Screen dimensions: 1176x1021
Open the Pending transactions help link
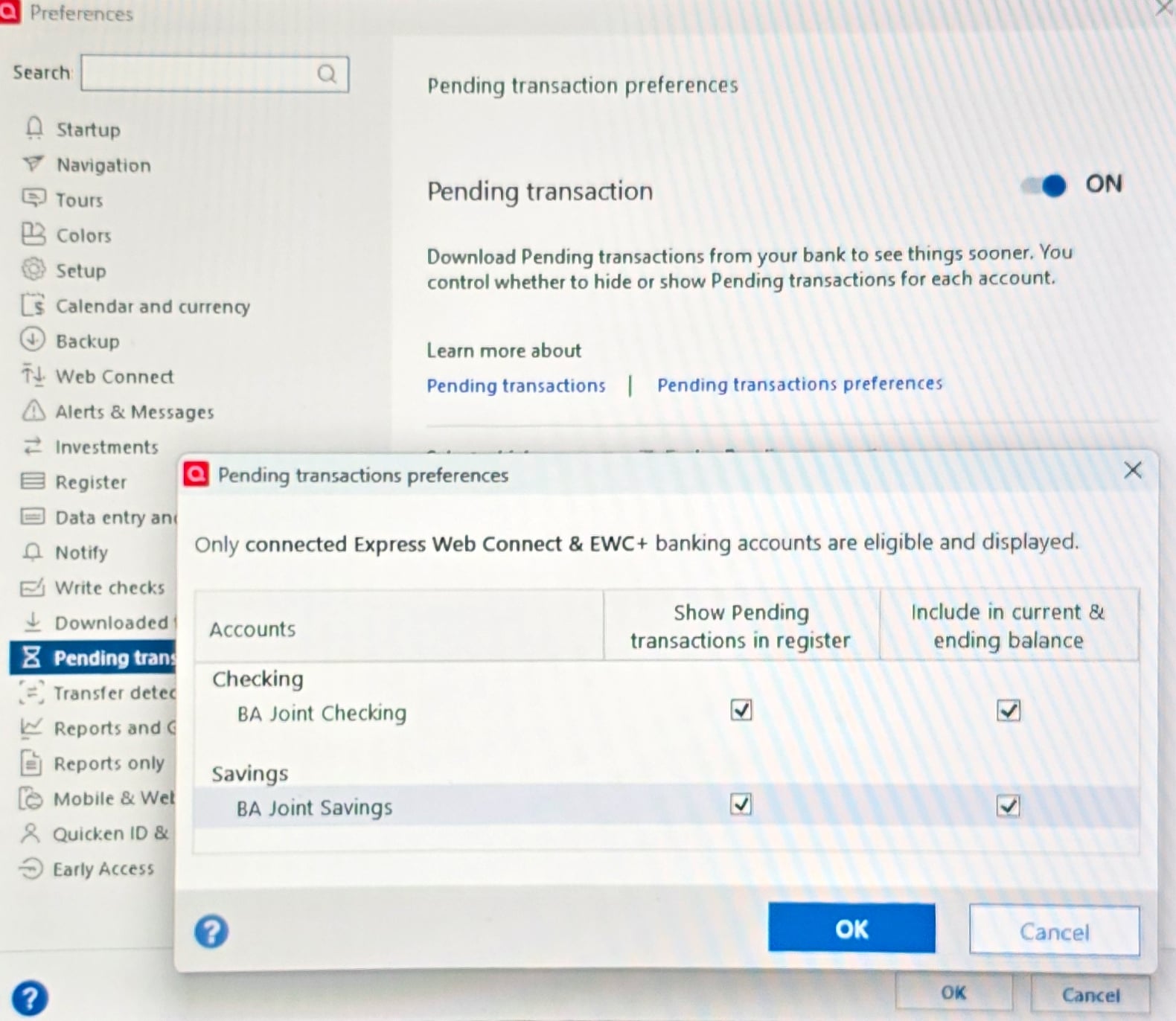(x=516, y=385)
